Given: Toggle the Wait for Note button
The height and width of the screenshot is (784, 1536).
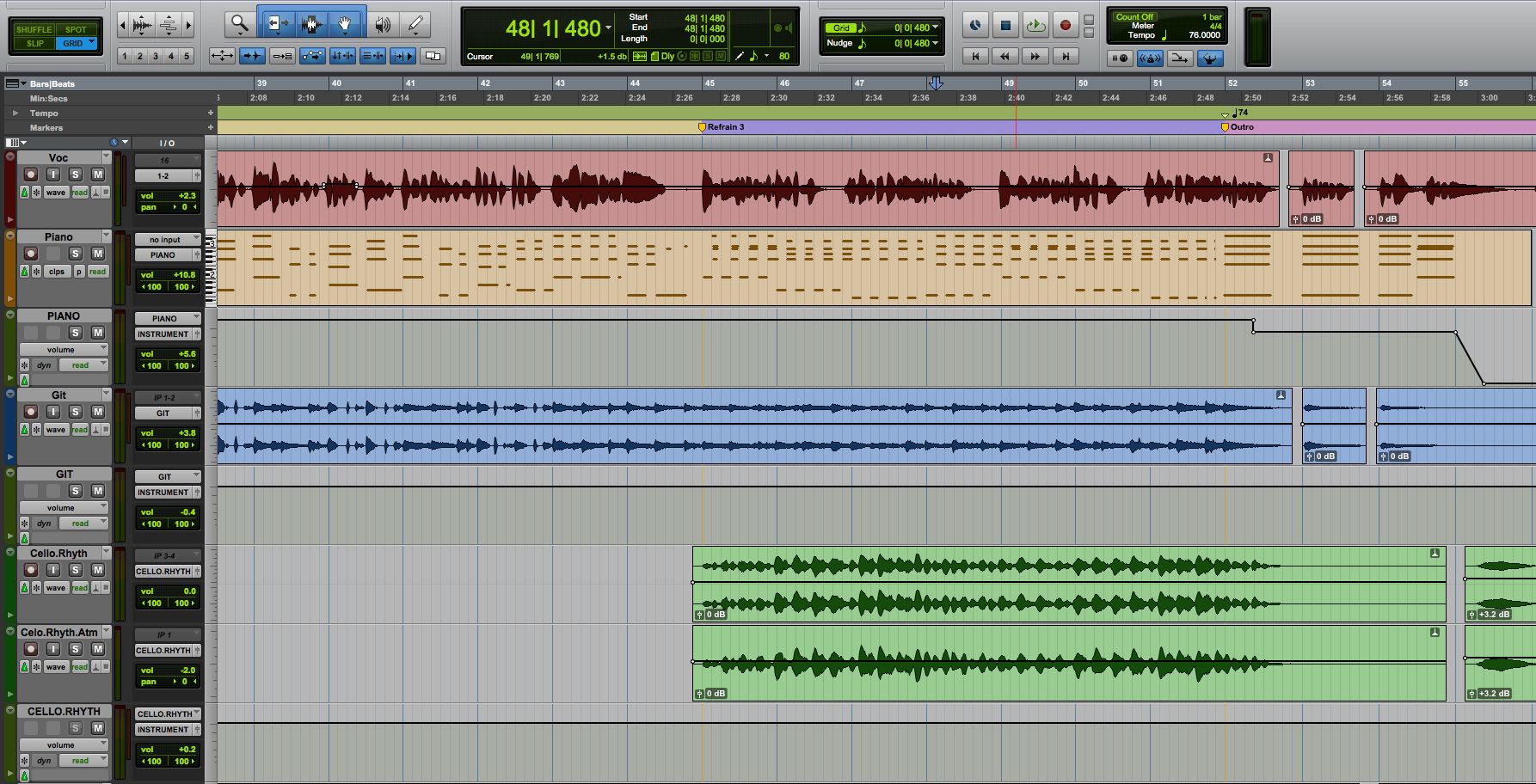Looking at the screenshot, I should pos(1119,58).
